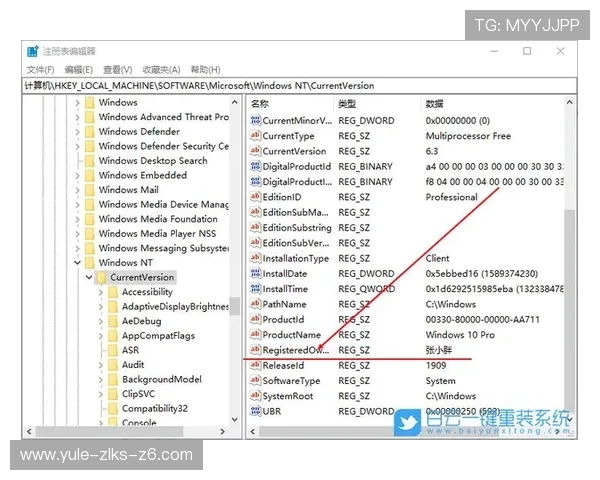Click the InstallDate DWORD value icon
Screen dimensions: 600x480
(x=255, y=274)
